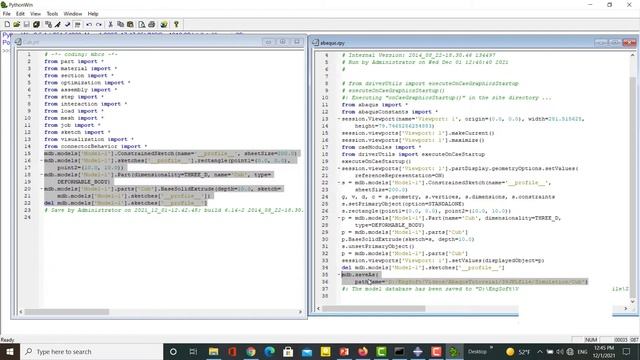Collapse fold marker at line 13 in abaqus.rpy
The width and height of the screenshot is (640, 360).
(x=339, y=119)
